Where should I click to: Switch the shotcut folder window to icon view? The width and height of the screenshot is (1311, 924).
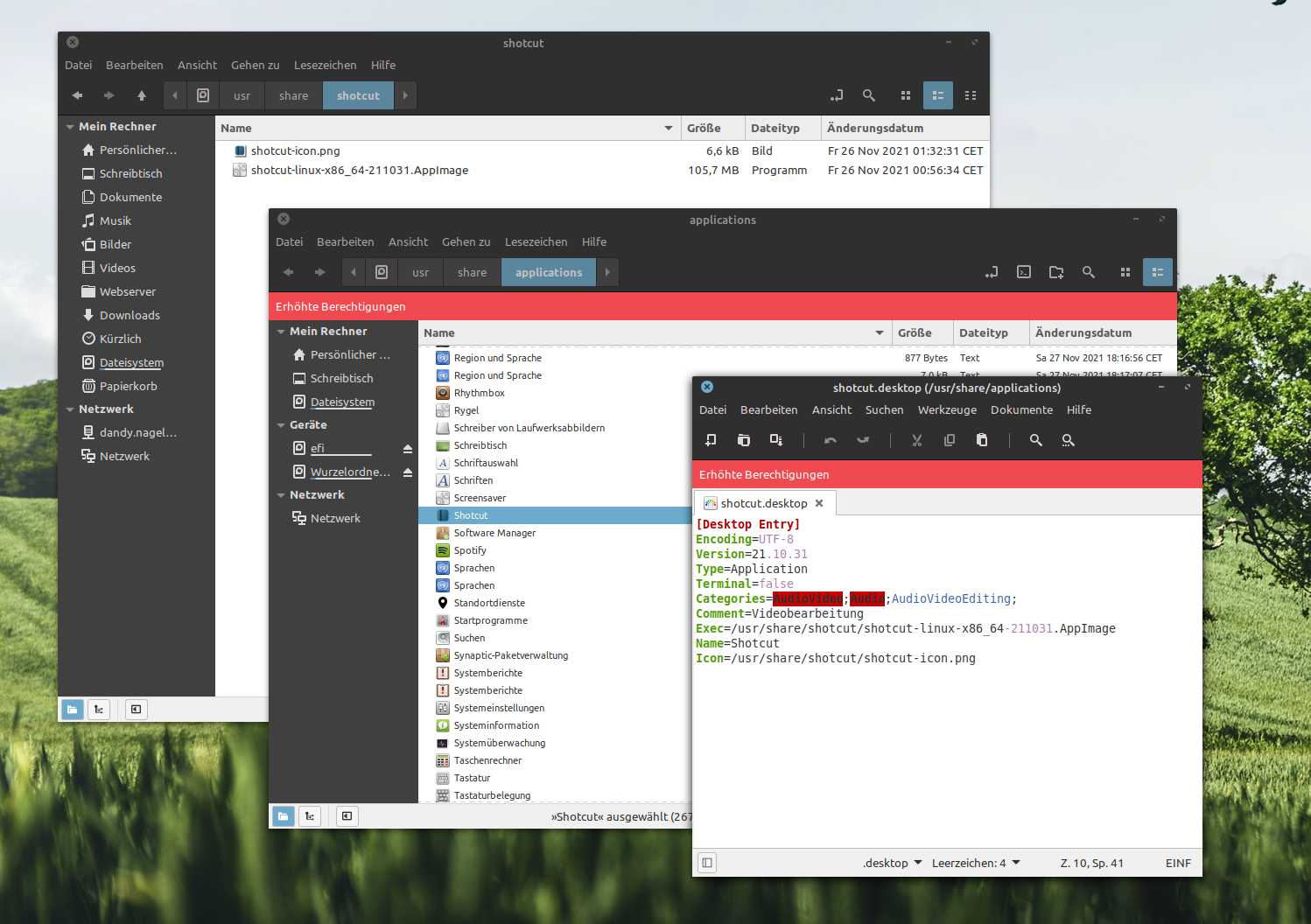[x=906, y=95]
